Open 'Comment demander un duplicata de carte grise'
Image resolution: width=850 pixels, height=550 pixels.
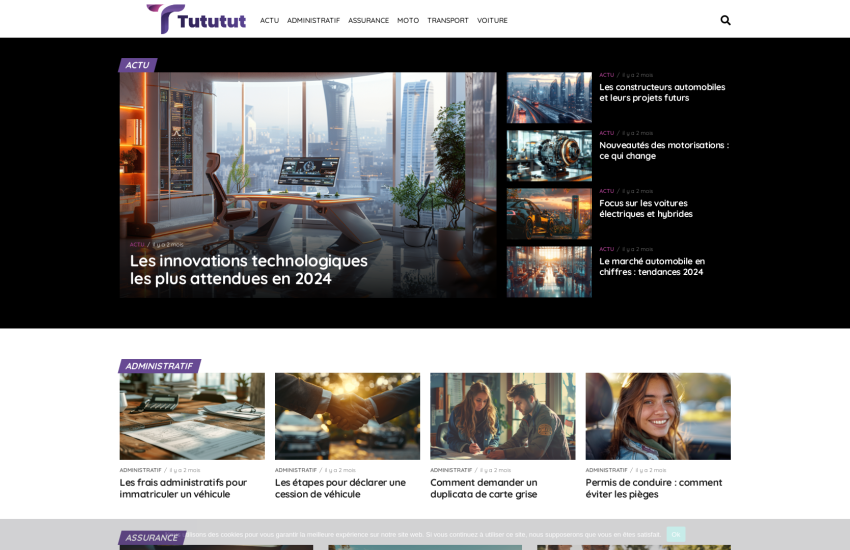tap(483, 488)
